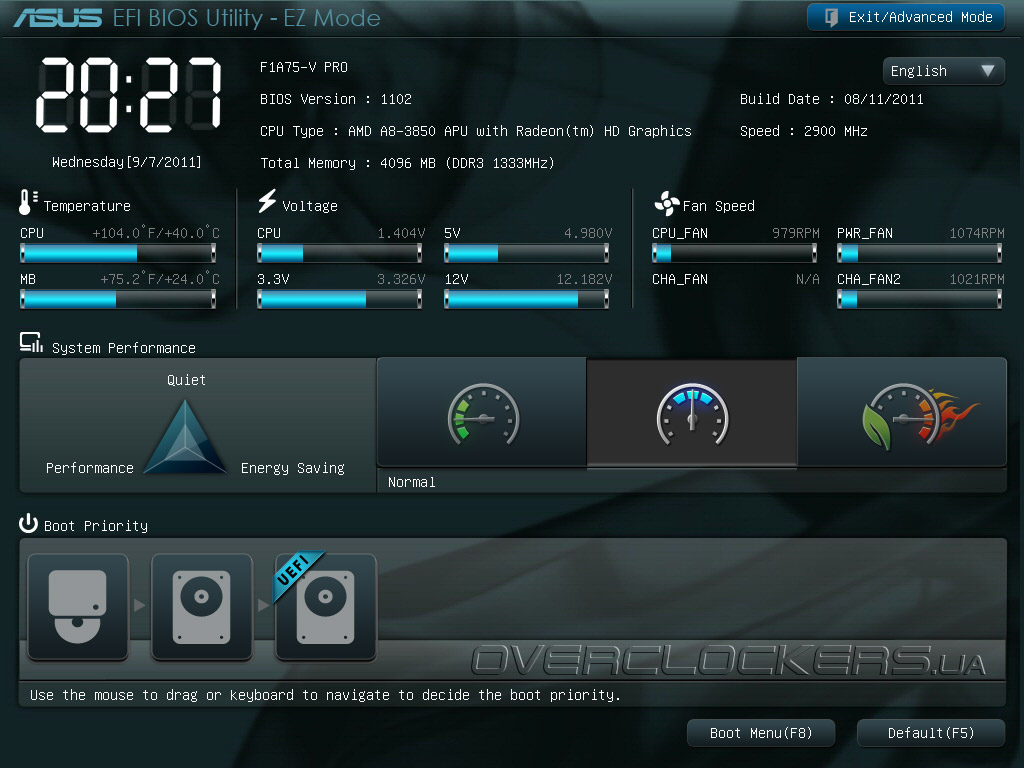
Task: Click the CHA_FAN N/A value
Action: 807,280
